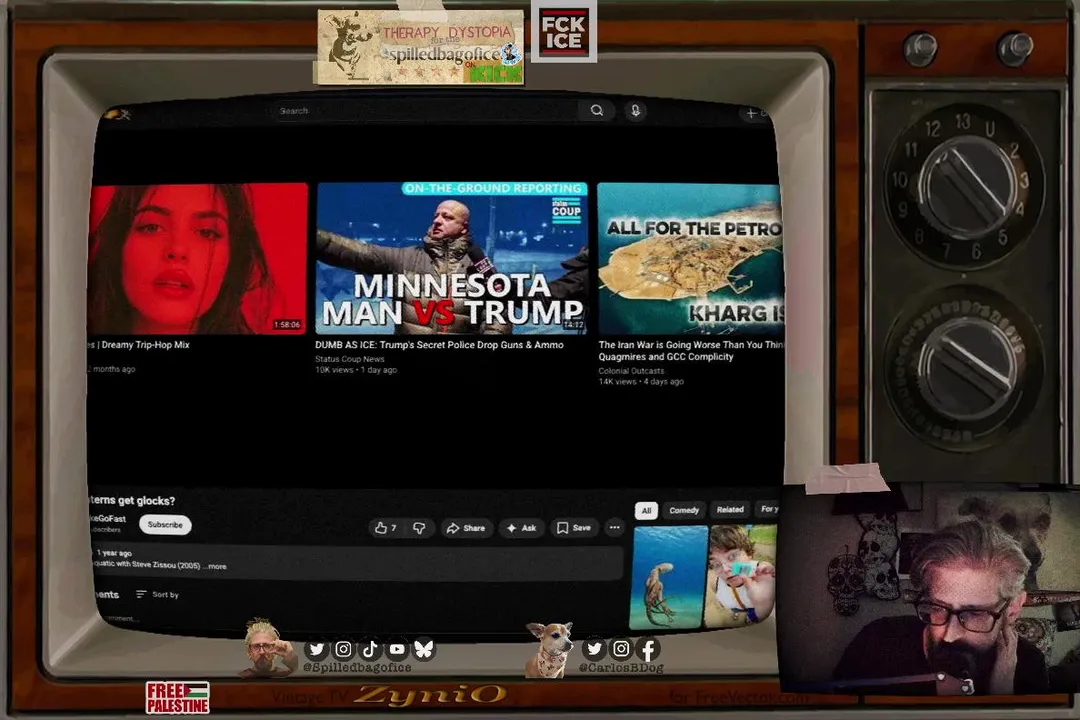Like the video with thumbs up
Image resolution: width=1080 pixels, height=720 pixels.
click(x=385, y=528)
